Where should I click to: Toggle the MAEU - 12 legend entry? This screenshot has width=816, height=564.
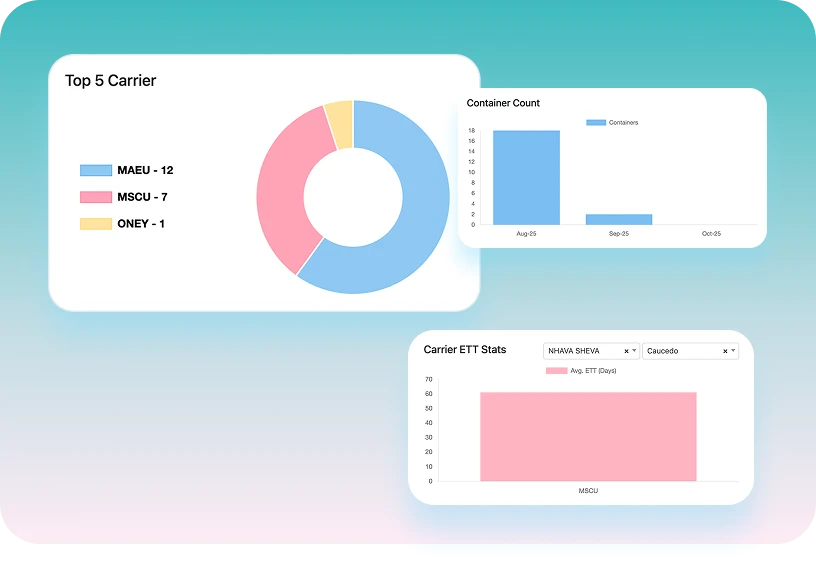145,170
